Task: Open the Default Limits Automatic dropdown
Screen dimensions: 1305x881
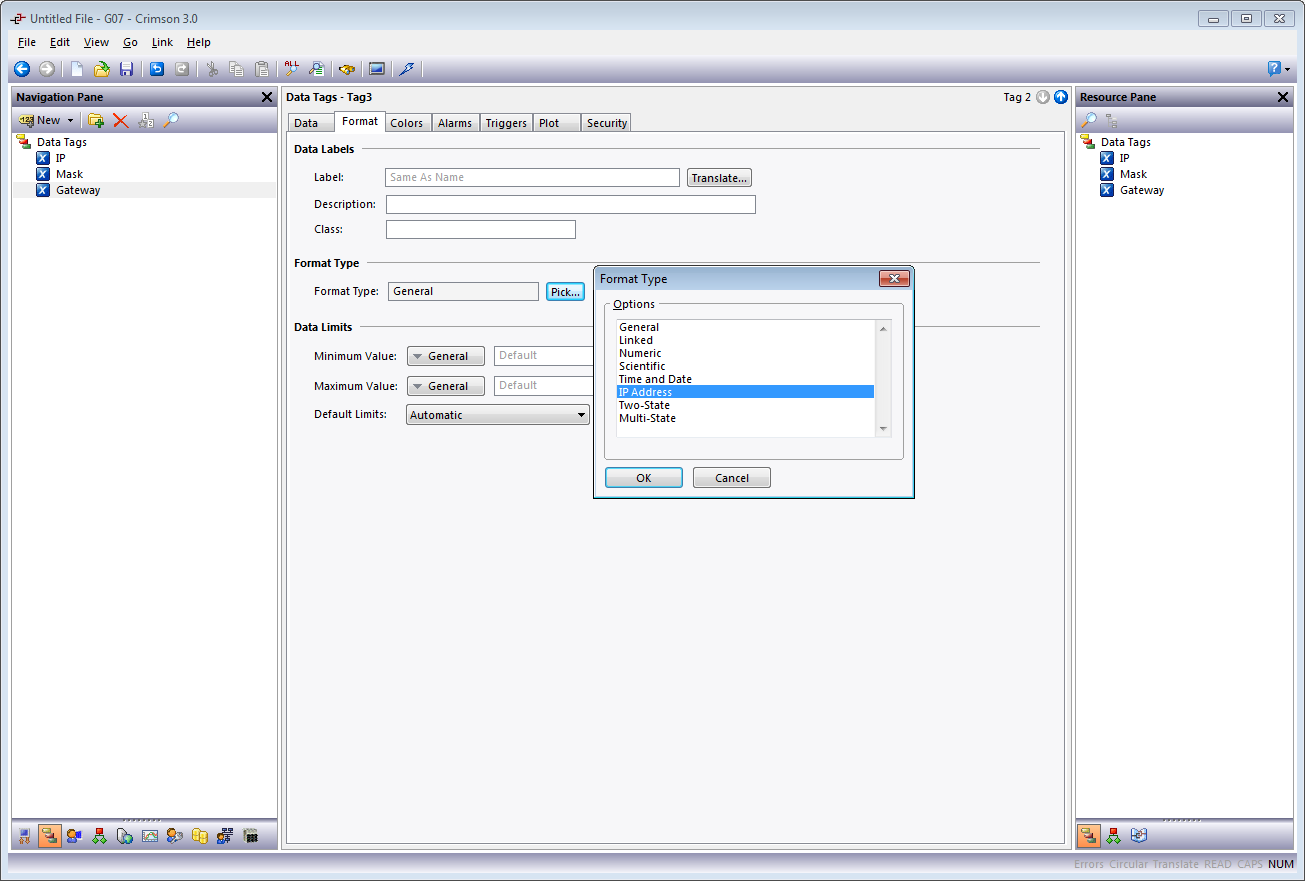Action: click(x=498, y=415)
